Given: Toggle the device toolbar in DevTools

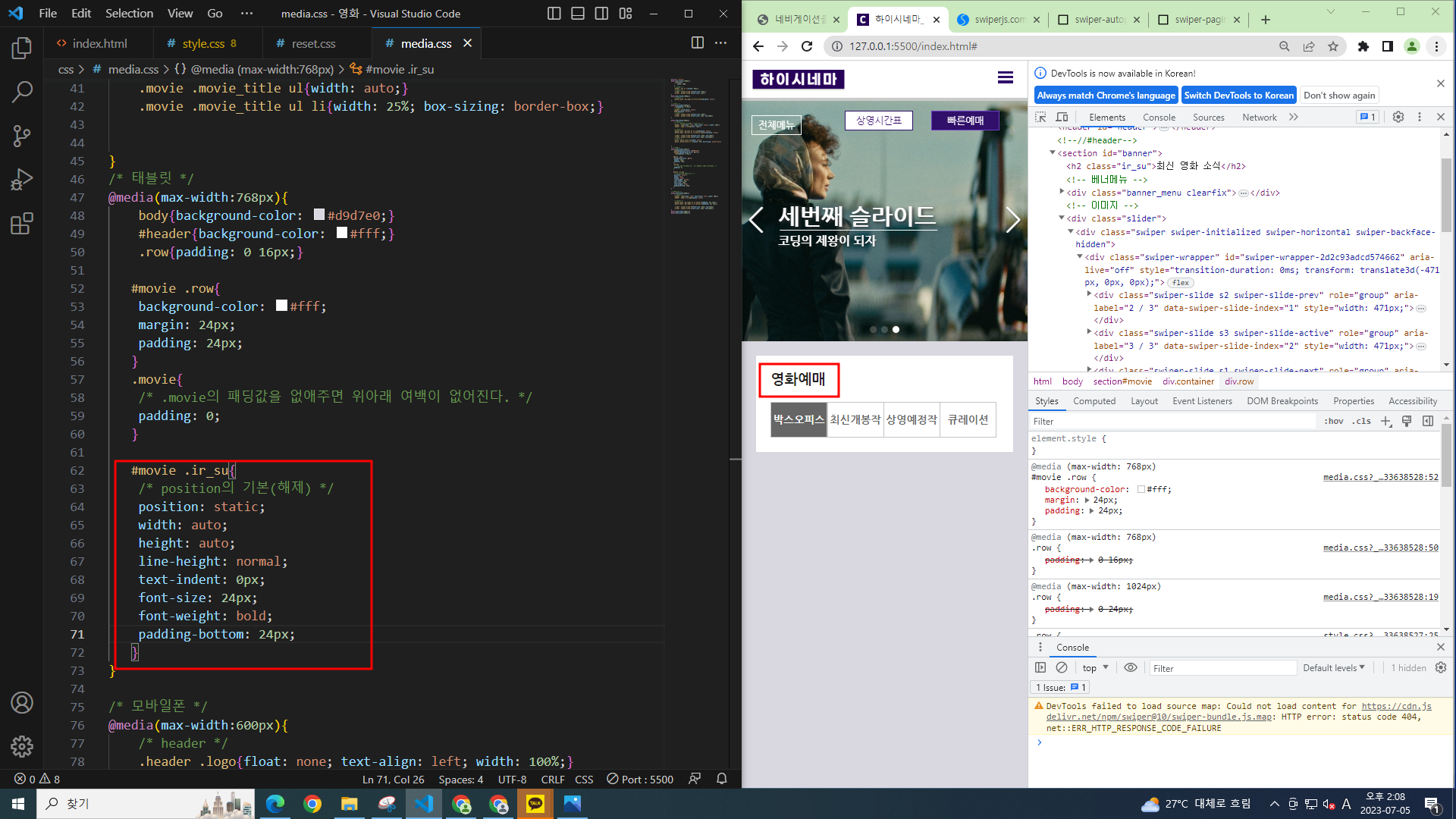Looking at the screenshot, I should point(1062,117).
